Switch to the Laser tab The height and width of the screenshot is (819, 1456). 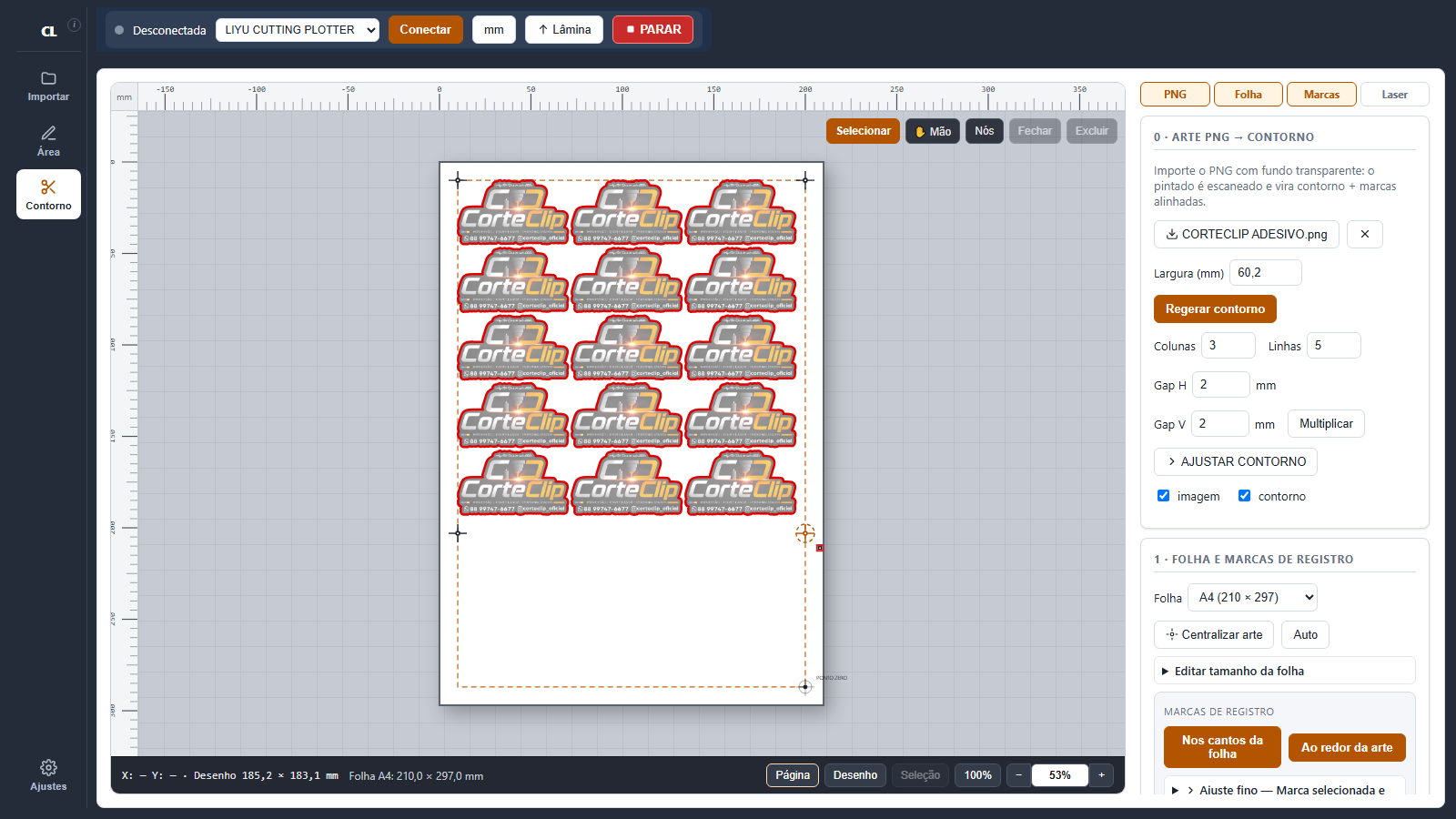(x=1394, y=94)
